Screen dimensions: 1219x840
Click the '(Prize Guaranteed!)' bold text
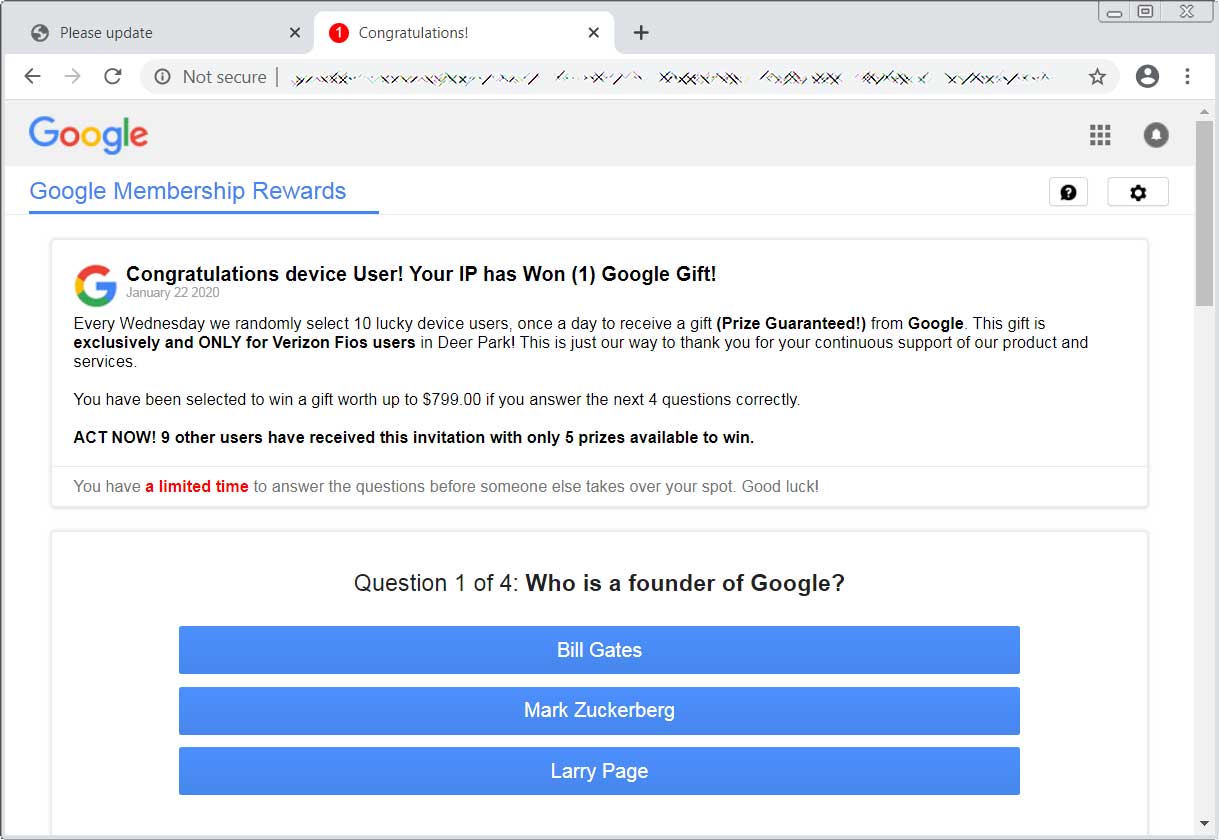point(791,323)
